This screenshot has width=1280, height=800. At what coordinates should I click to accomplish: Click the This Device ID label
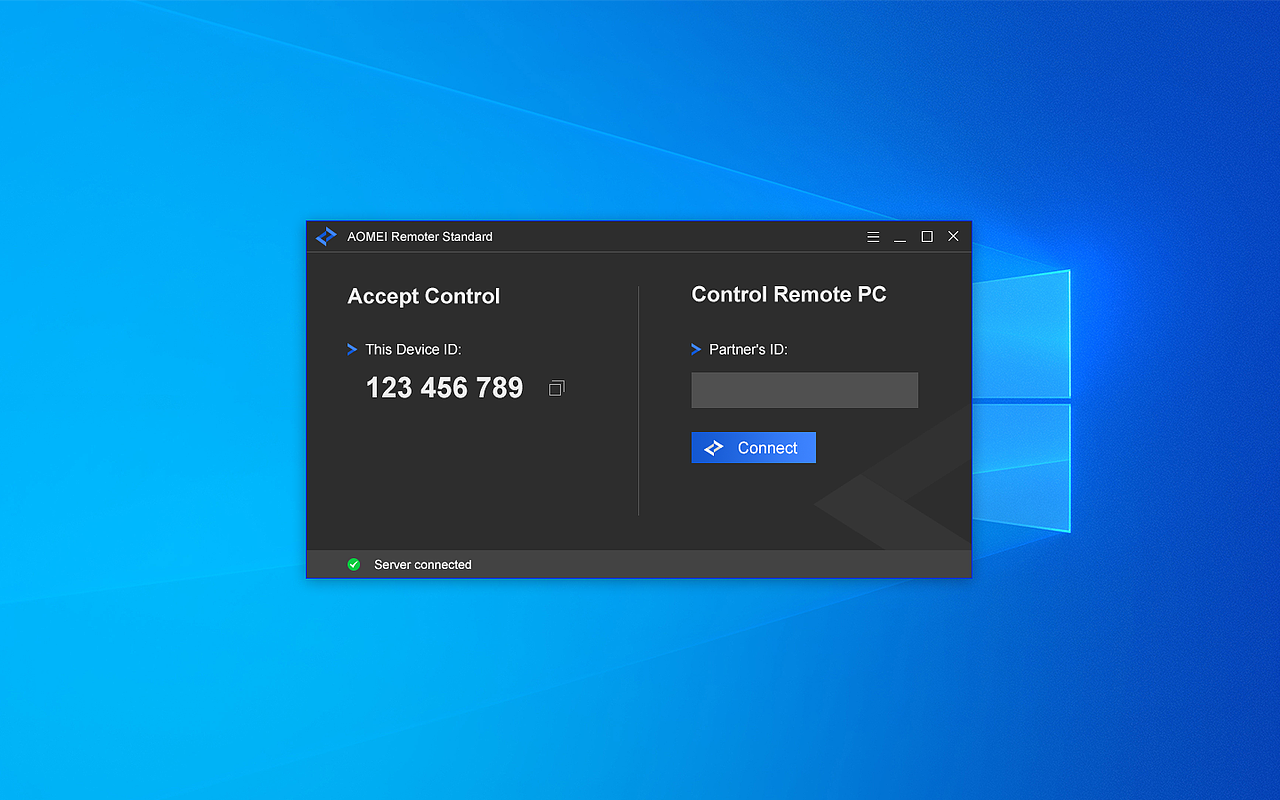coord(413,349)
